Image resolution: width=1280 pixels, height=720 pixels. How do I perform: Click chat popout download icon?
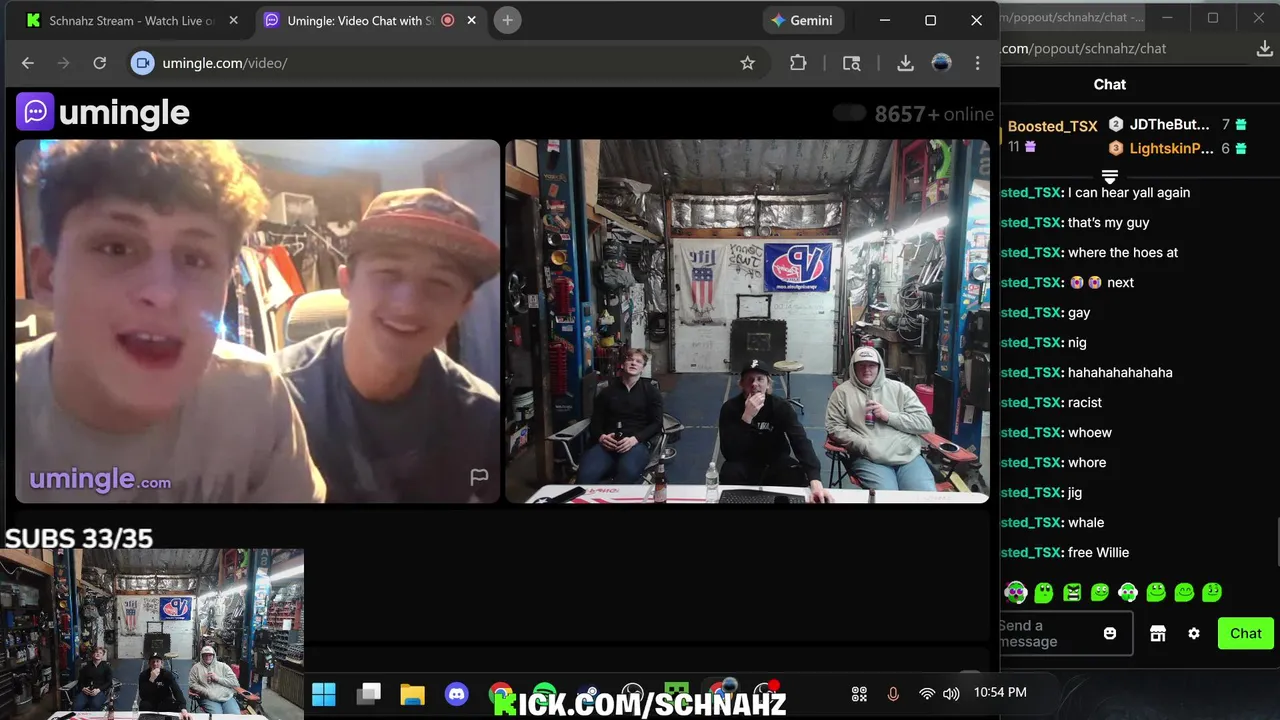coord(1264,48)
